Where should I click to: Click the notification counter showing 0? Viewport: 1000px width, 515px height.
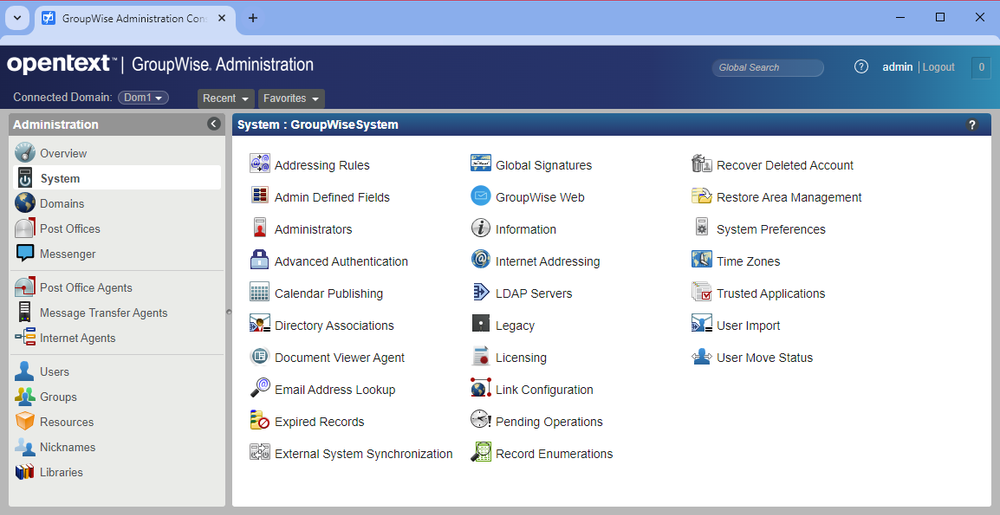coord(981,67)
